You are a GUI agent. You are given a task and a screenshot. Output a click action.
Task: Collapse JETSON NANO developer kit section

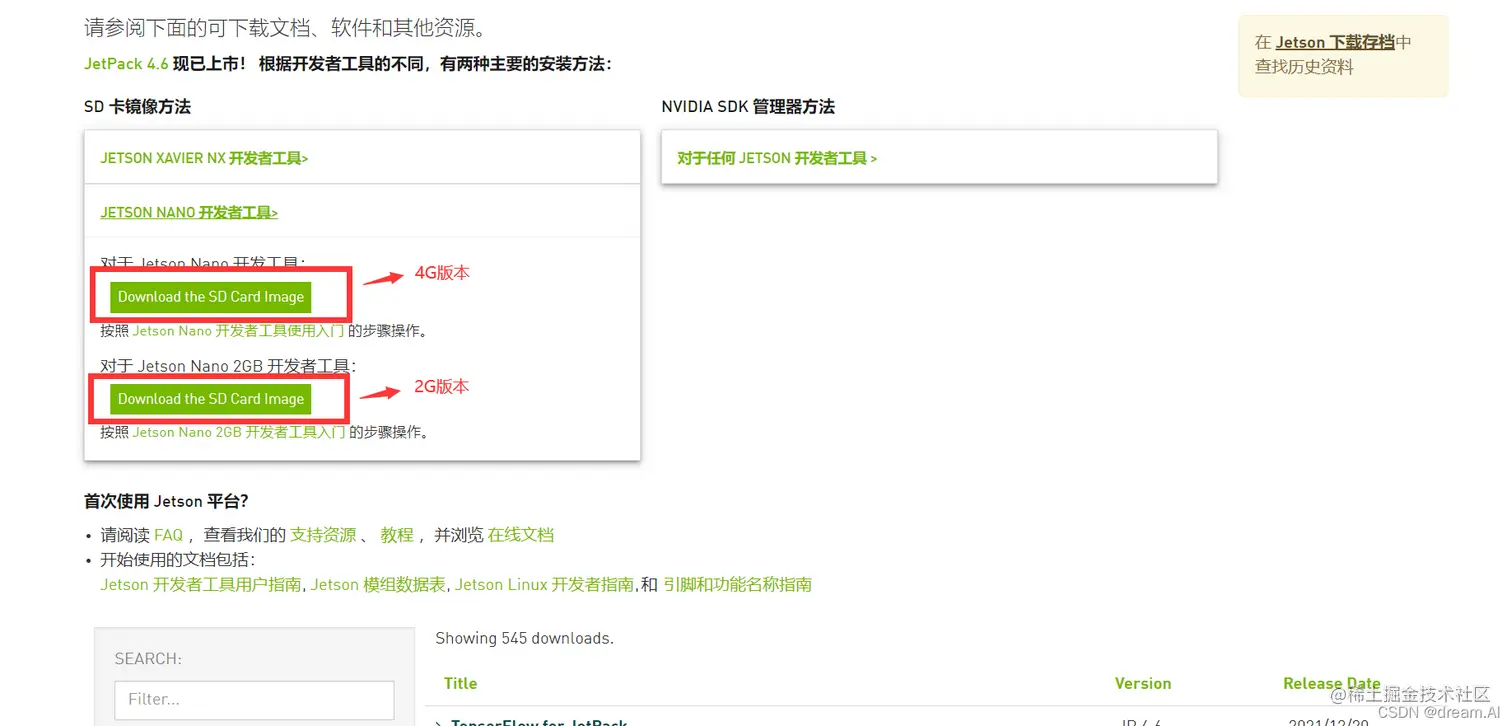tap(189, 212)
